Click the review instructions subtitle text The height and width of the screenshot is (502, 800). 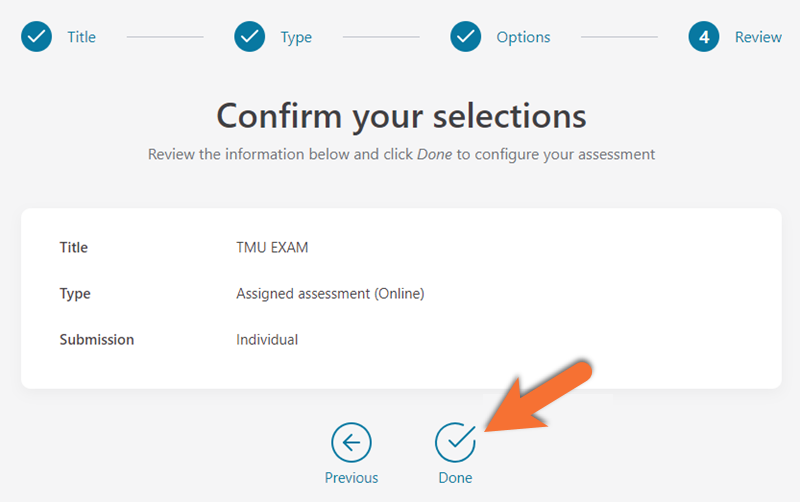tap(402, 155)
